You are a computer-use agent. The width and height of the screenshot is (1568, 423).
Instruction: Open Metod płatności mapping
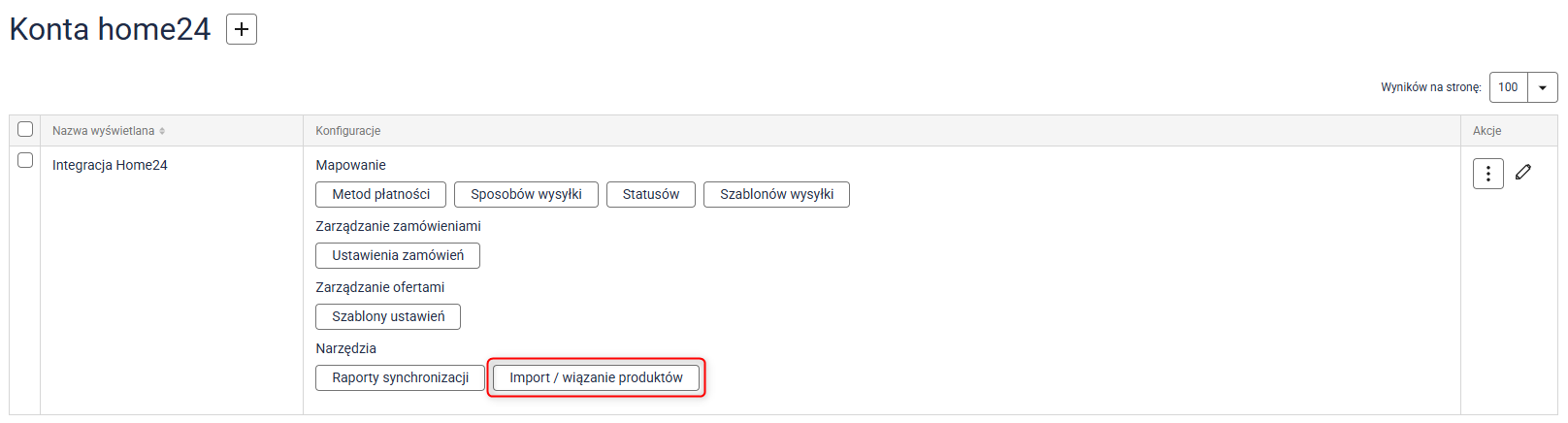[380, 194]
